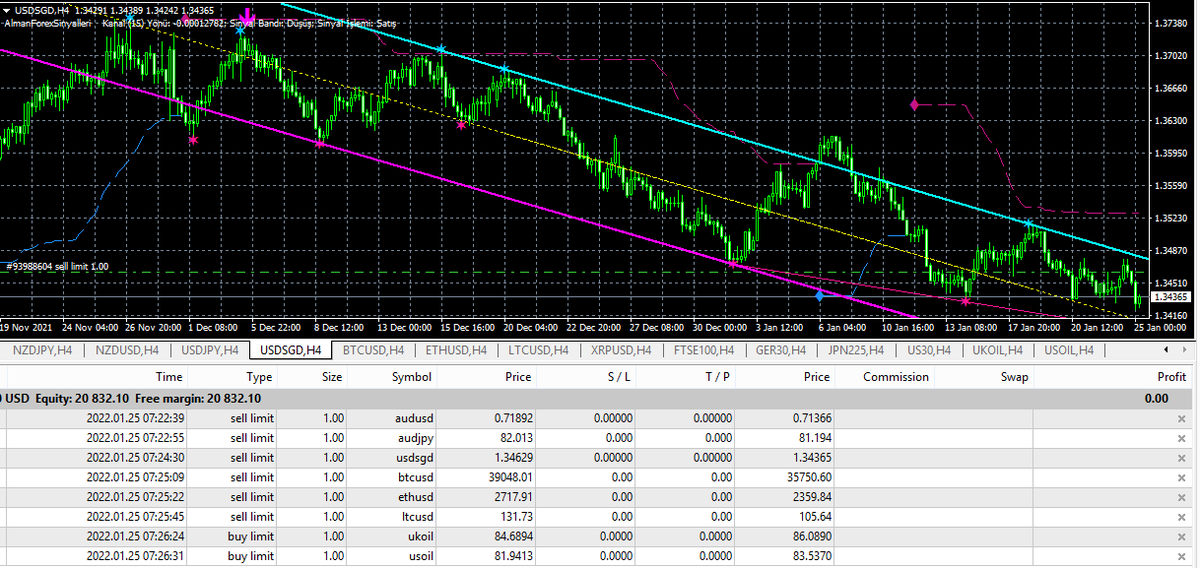1200x568 pixels.
Task: Click the current price tag 1.34365
Action: [x=1172, y=297]
